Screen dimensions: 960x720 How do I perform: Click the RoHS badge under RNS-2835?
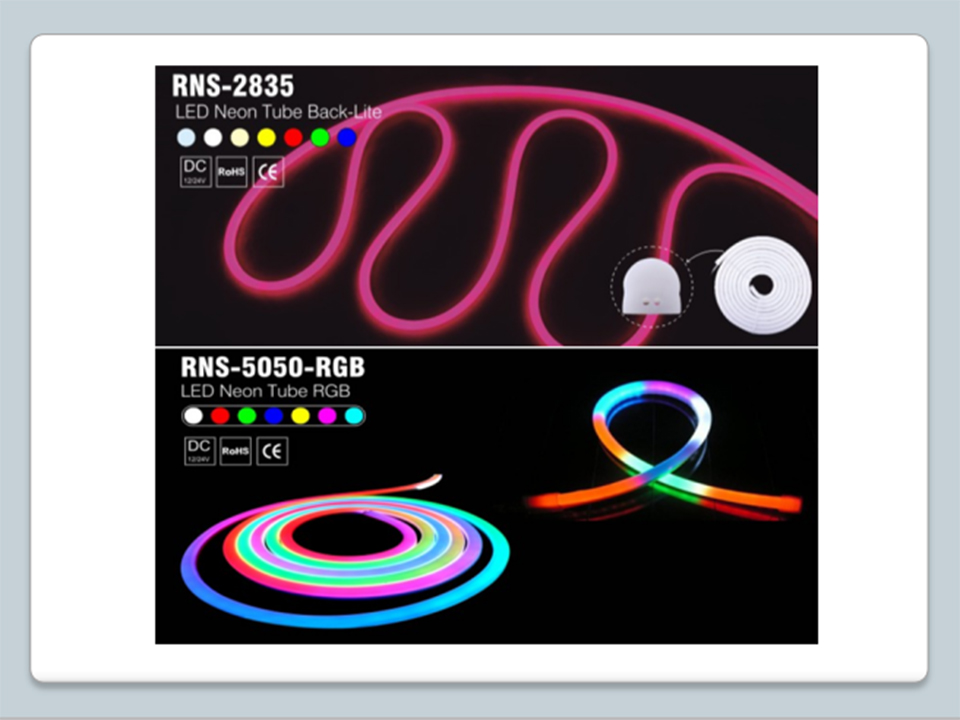232,171
